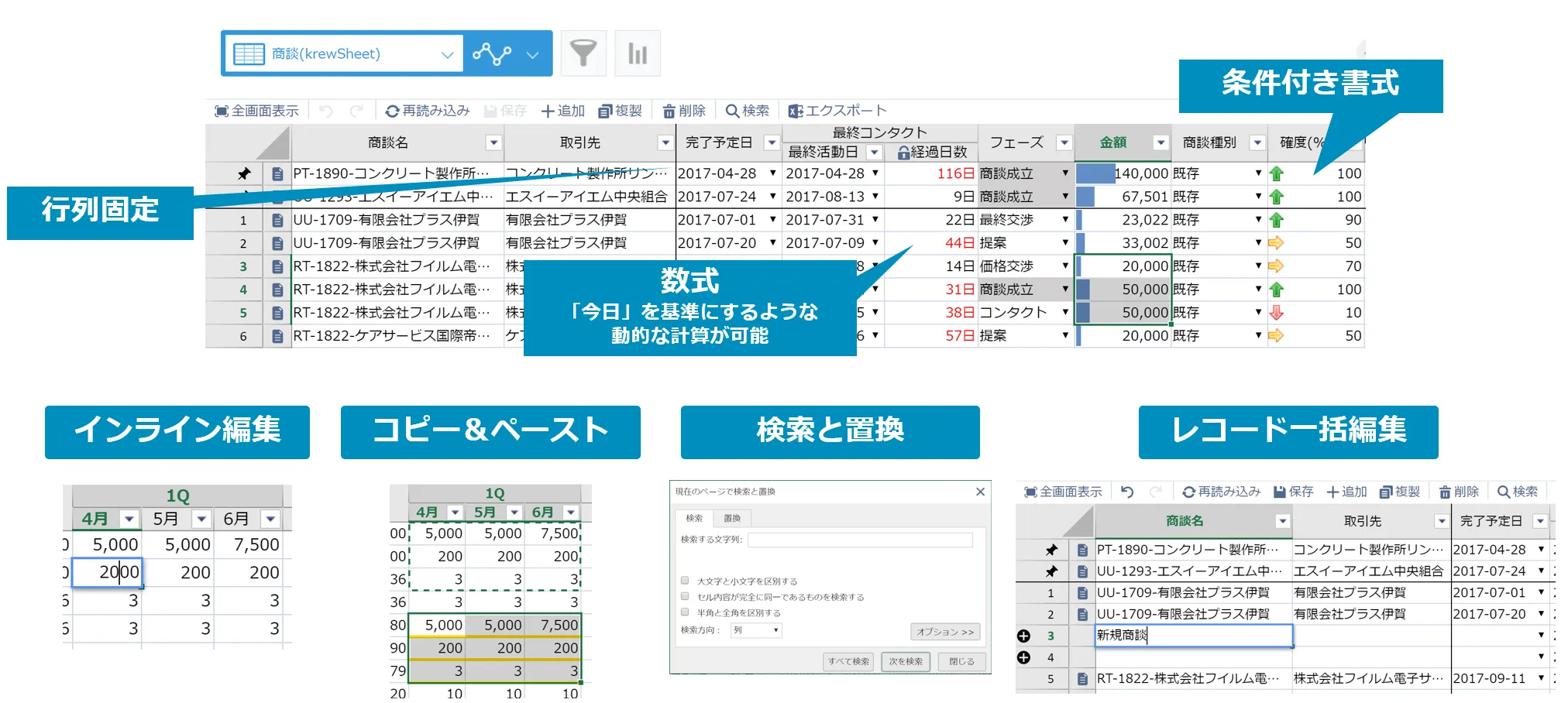Click the bar chart graph icon
This screenshot has height=703, width=1568.
[x=637, y=53]
